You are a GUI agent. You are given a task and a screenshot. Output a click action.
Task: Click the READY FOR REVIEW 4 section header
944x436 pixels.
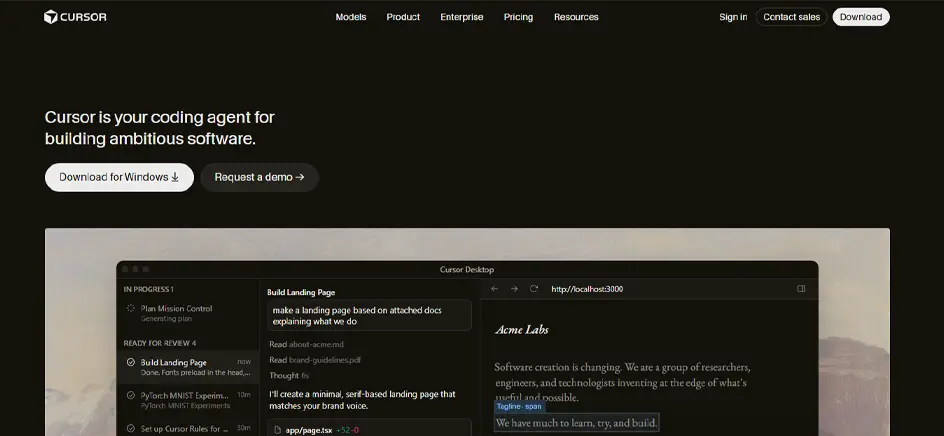(x=160, y=343)
